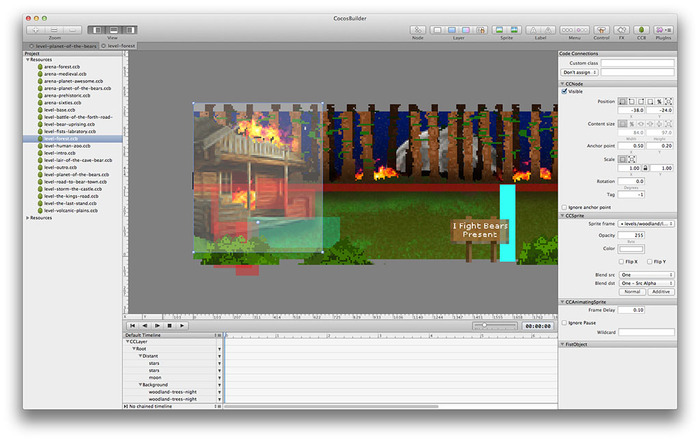Click the FX particle toolbar icon

point(621,30)
